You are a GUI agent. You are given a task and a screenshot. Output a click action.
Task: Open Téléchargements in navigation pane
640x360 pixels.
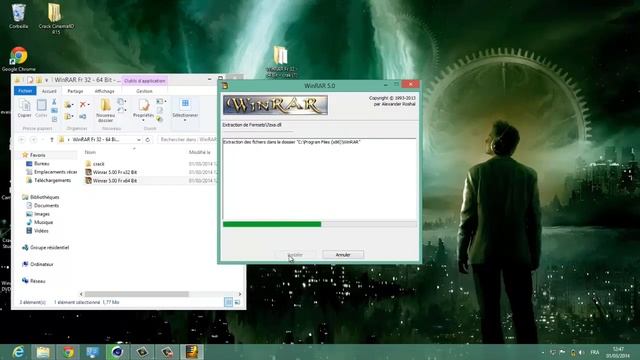52,180
